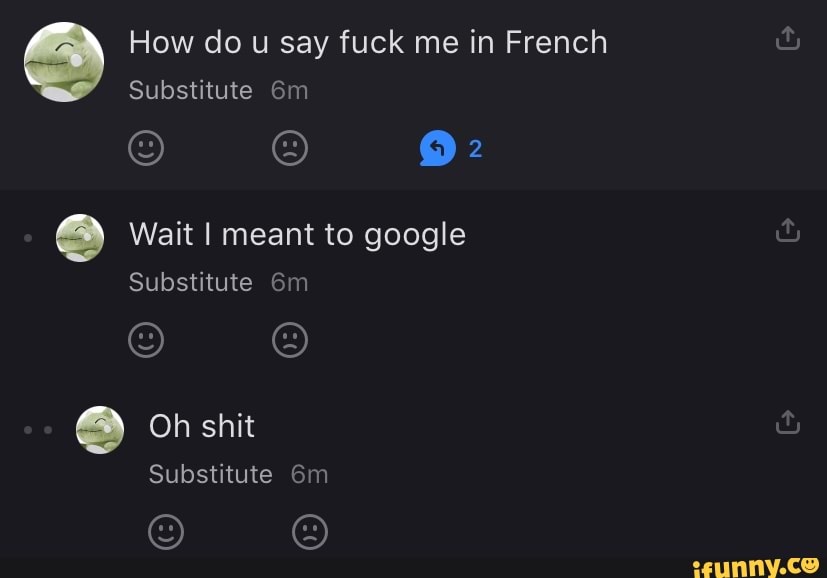
Task: Open the blue replies bubble icon
Action: click(x=438, y=149)
